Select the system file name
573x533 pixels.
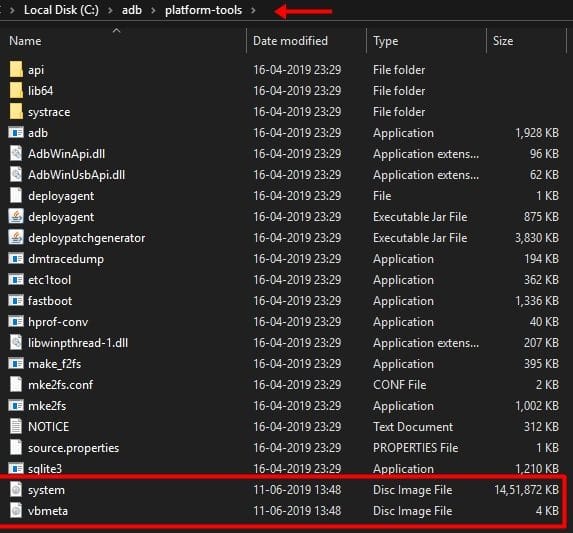pos(46,490)
